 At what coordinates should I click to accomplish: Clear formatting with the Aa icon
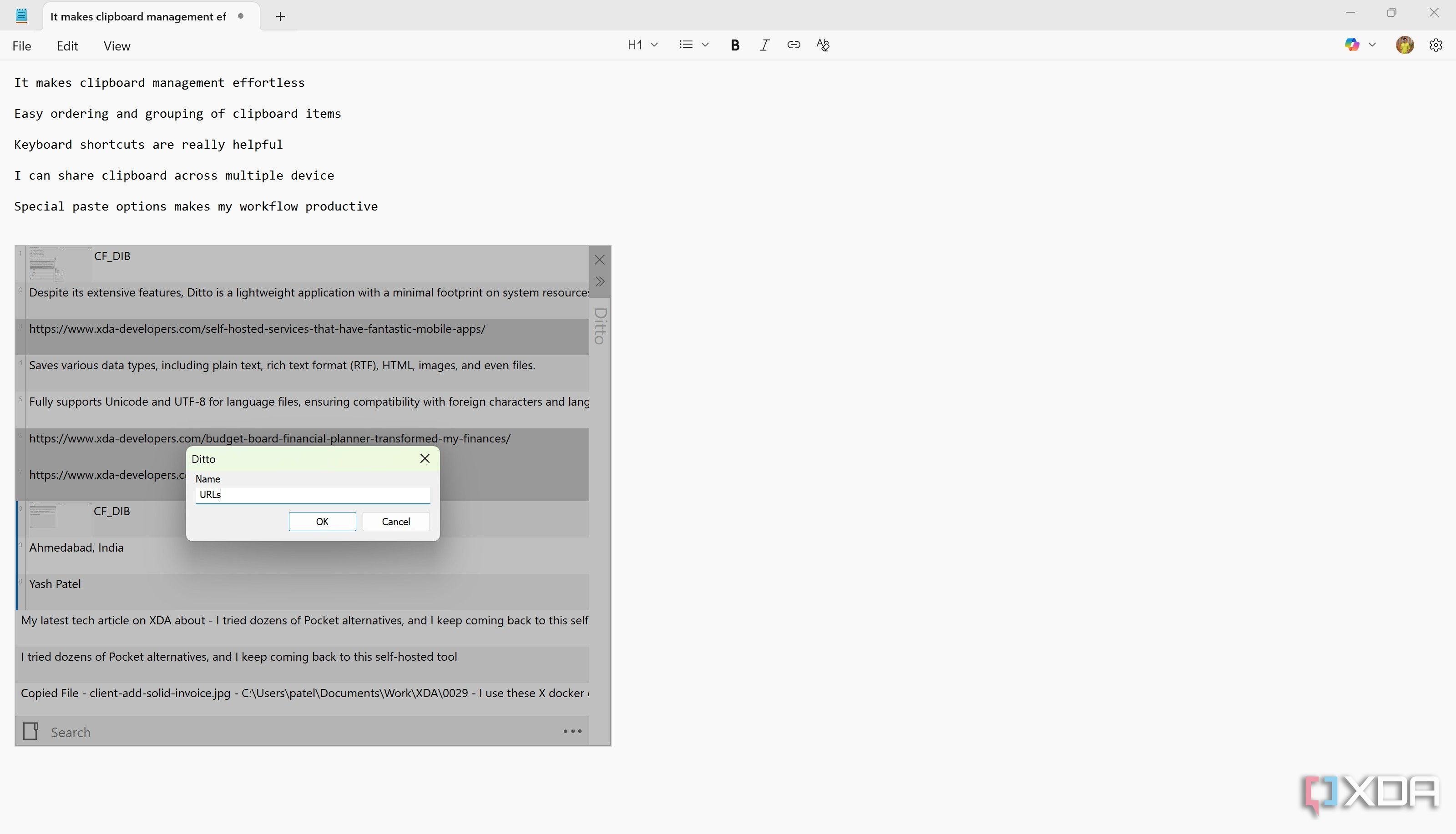(823, 45)
